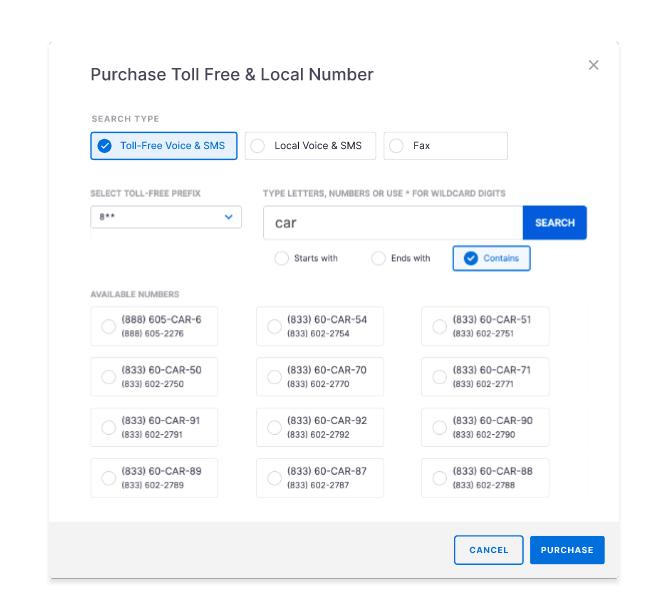Select number (833) 60-CAR-88
This screenshot has height=609, width=669.
click(485, 478)
